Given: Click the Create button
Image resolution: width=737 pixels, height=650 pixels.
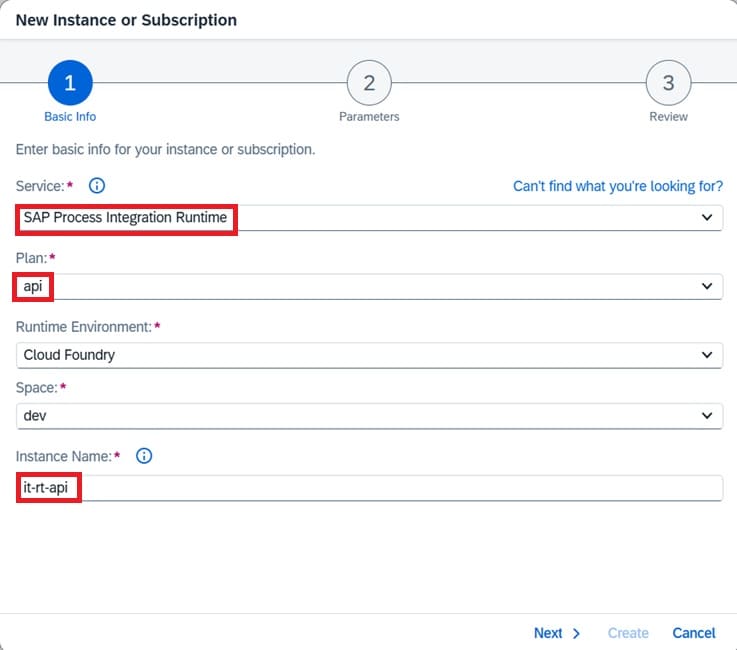Looking at the screenshot, I should [628, 633].
